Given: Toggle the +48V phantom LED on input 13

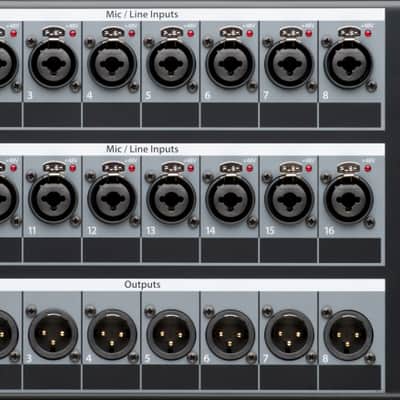Looking at the screenshot, I should coord(190,168).
